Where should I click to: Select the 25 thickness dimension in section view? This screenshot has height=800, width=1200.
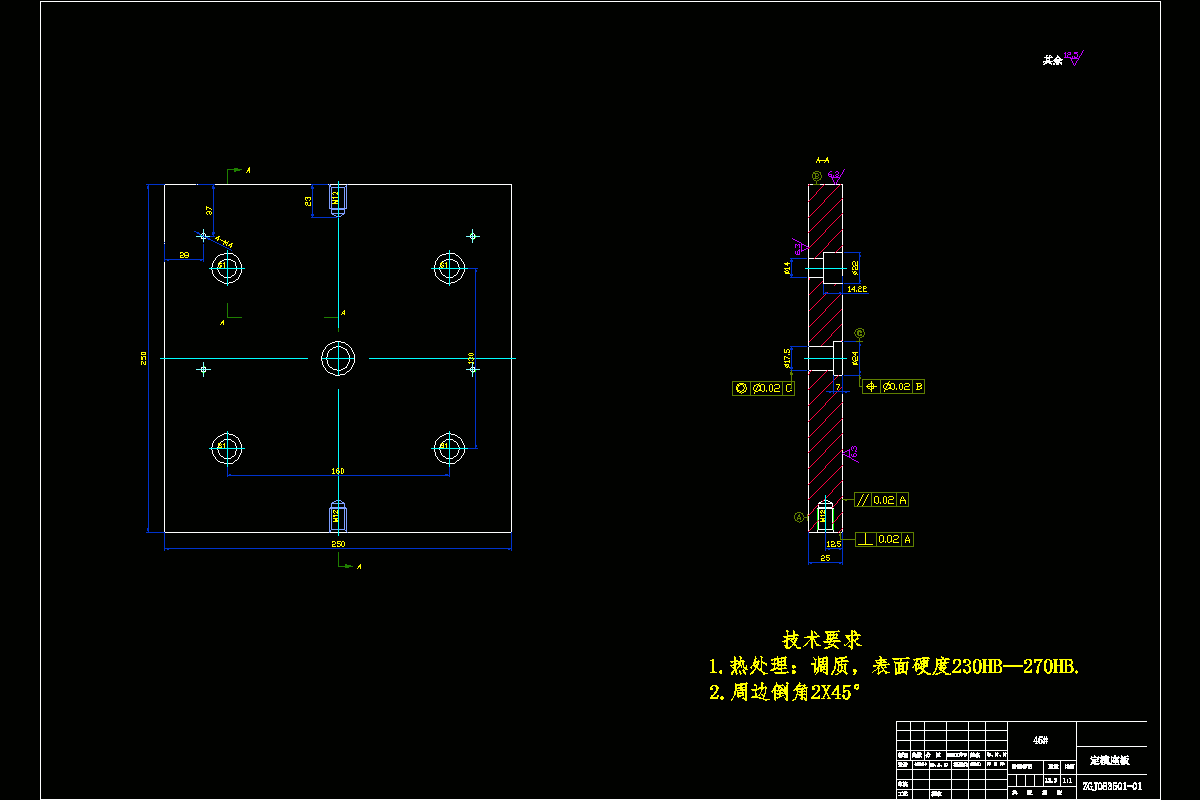point(825,558)
